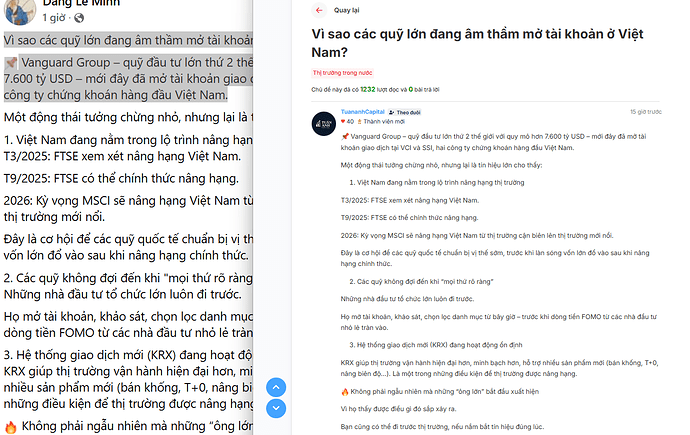Click the globe privacy icon beside 1 giờ

pos(79,18)
